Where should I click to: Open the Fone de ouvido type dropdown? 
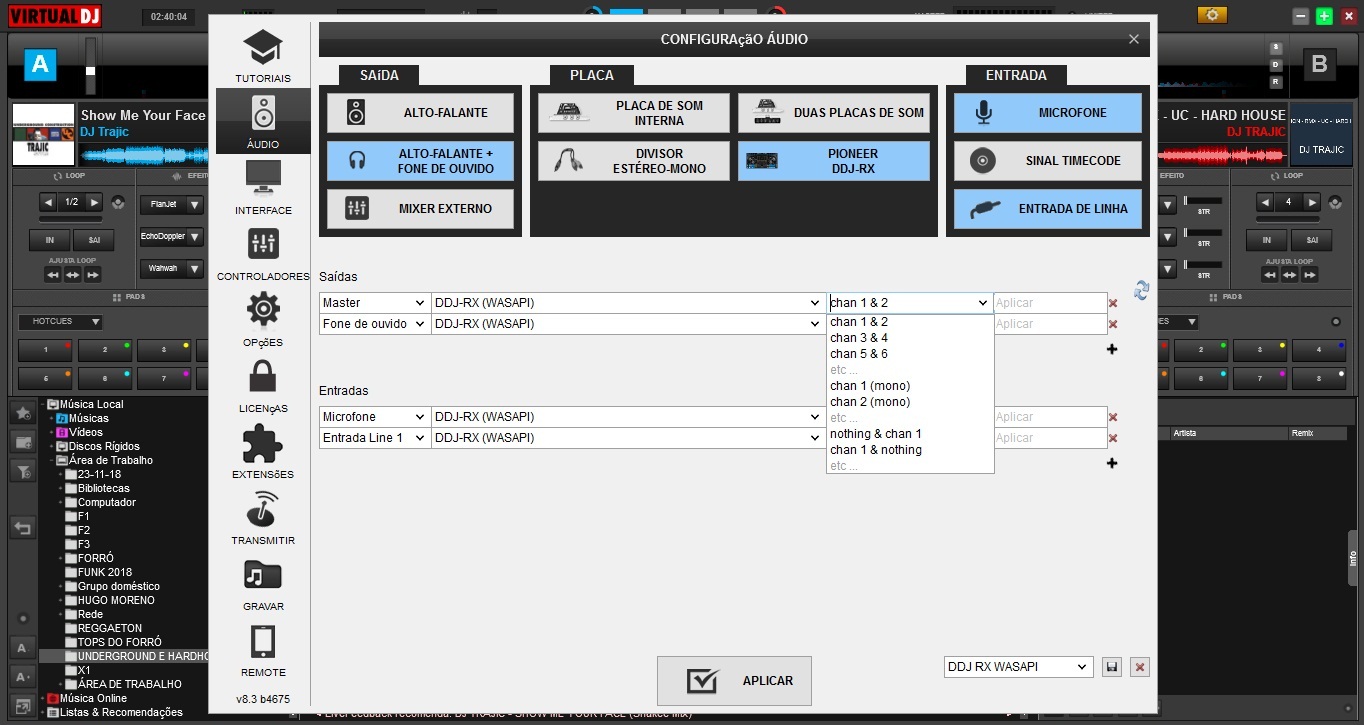point(375,324)
